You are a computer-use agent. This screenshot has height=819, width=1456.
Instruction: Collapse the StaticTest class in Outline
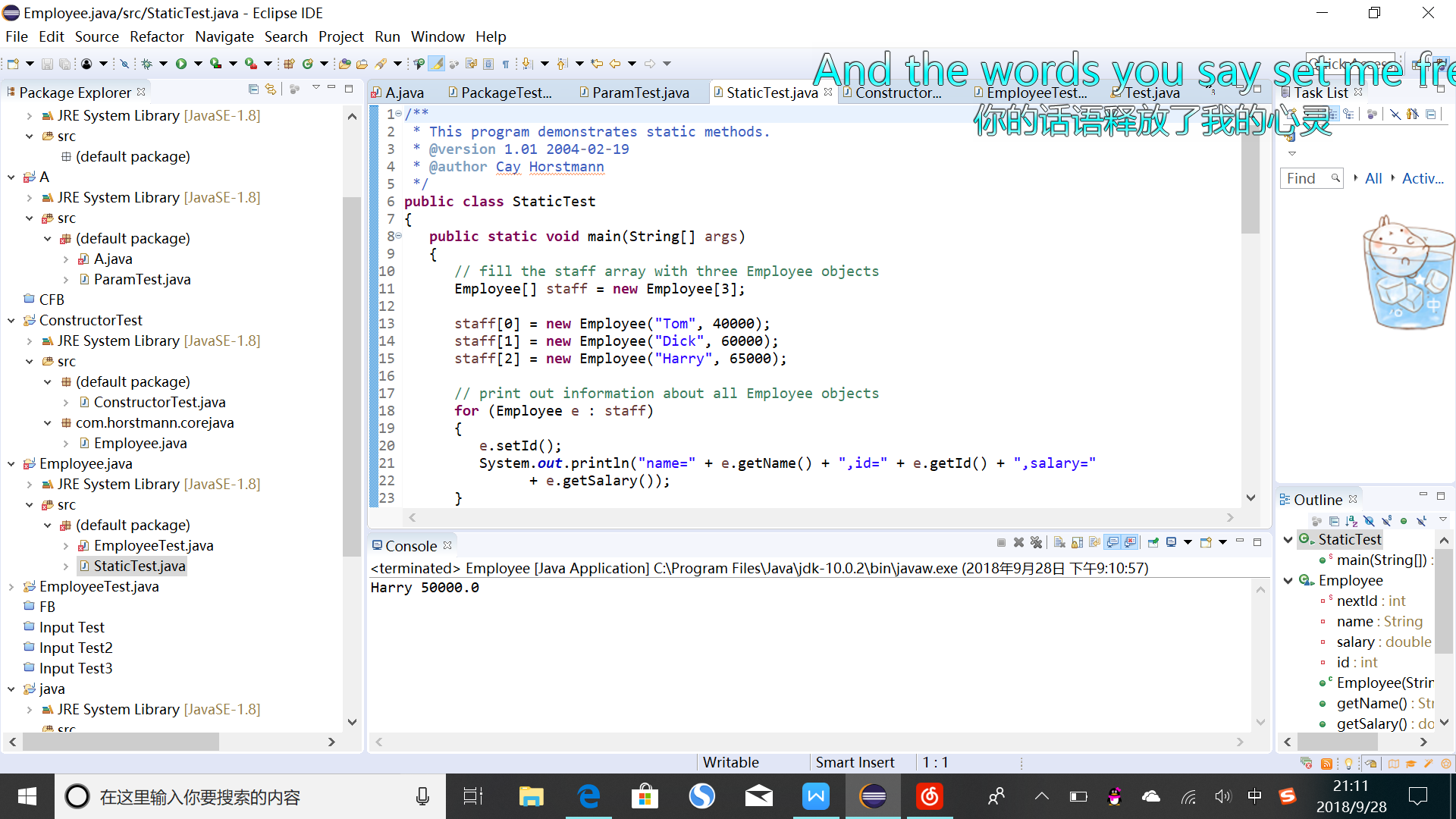click(1288, 539)
